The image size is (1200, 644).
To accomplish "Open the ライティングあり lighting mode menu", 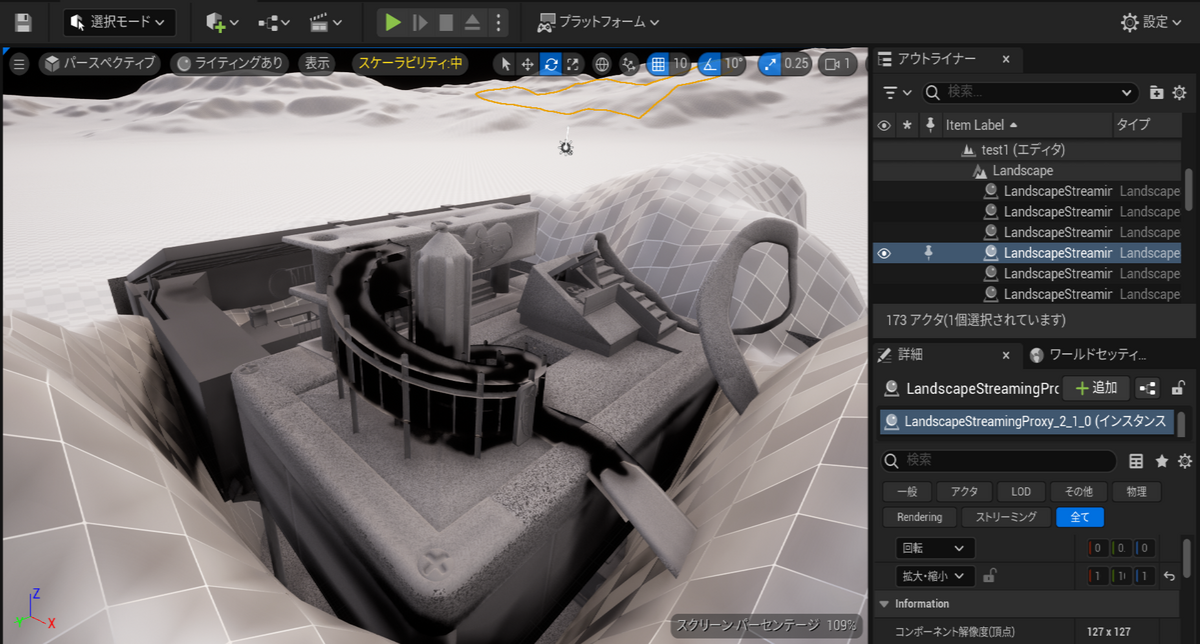I will click(x=230, y=64).
